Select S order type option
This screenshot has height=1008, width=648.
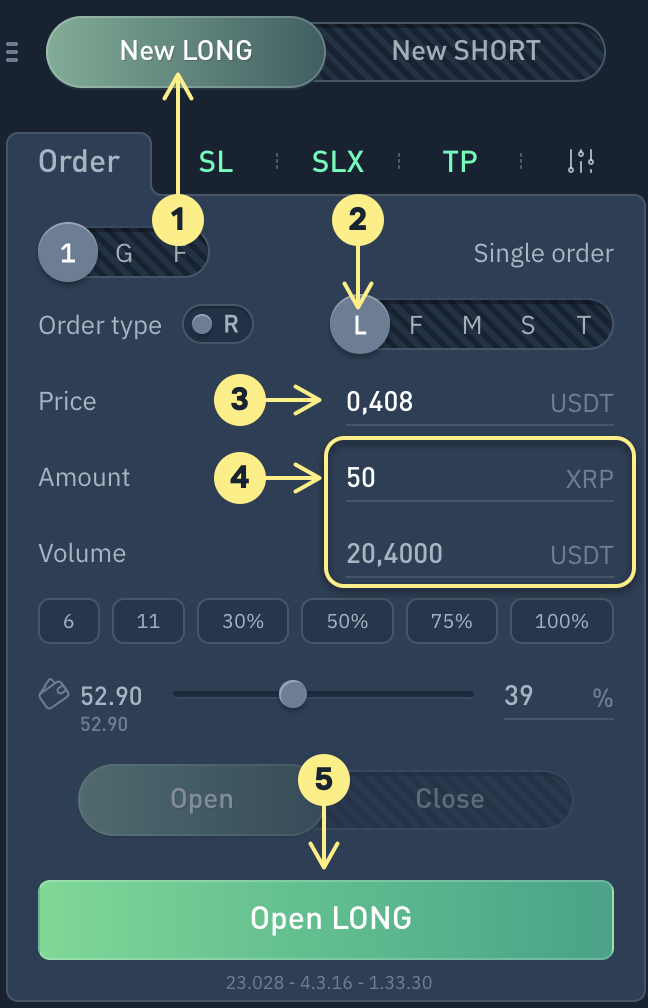click(x=528, y=325)
